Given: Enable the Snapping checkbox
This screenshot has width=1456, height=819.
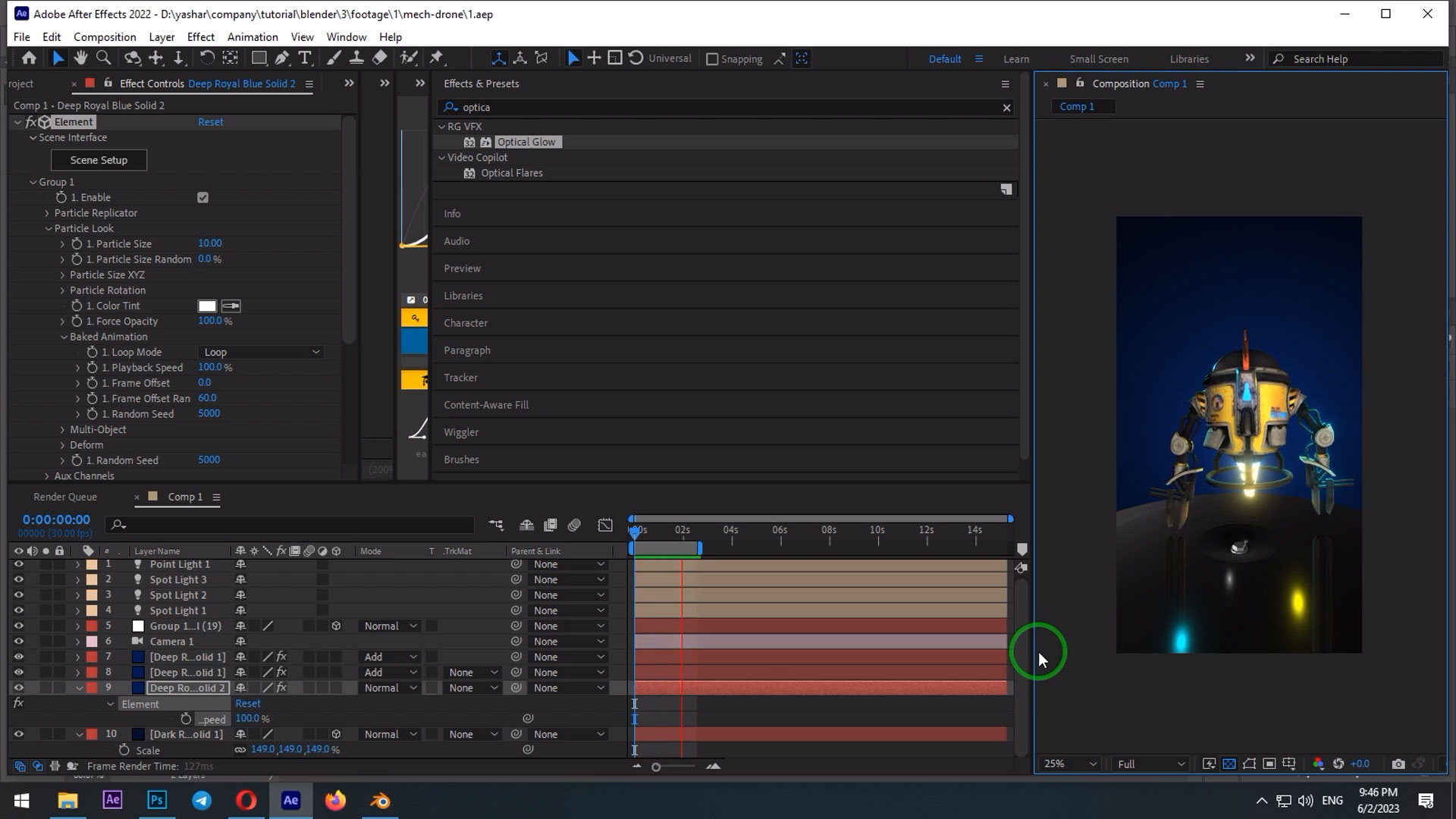Looking at the screenshot, I should 712,59.
